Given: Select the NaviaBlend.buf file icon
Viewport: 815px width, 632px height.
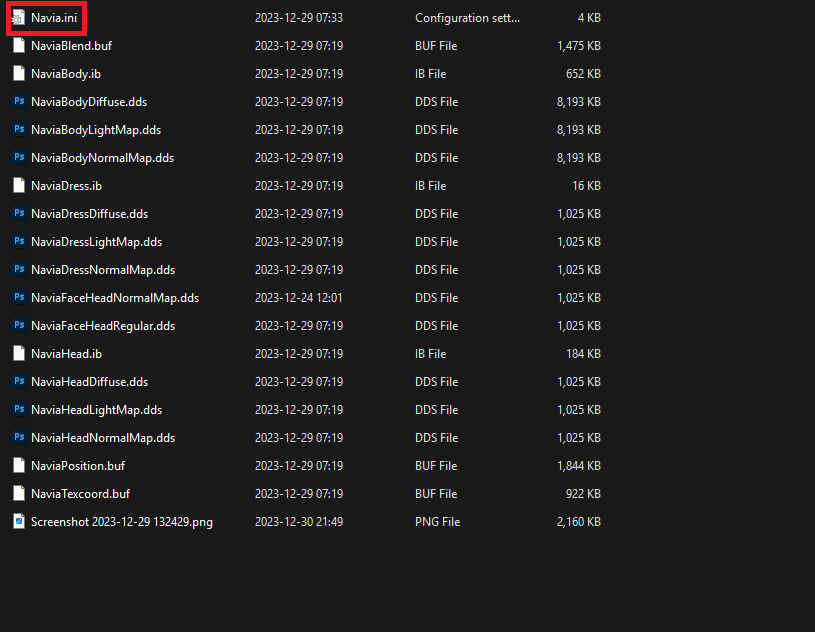Looking at the screenshot, I should pyautogui.click(x=19, y=46).
